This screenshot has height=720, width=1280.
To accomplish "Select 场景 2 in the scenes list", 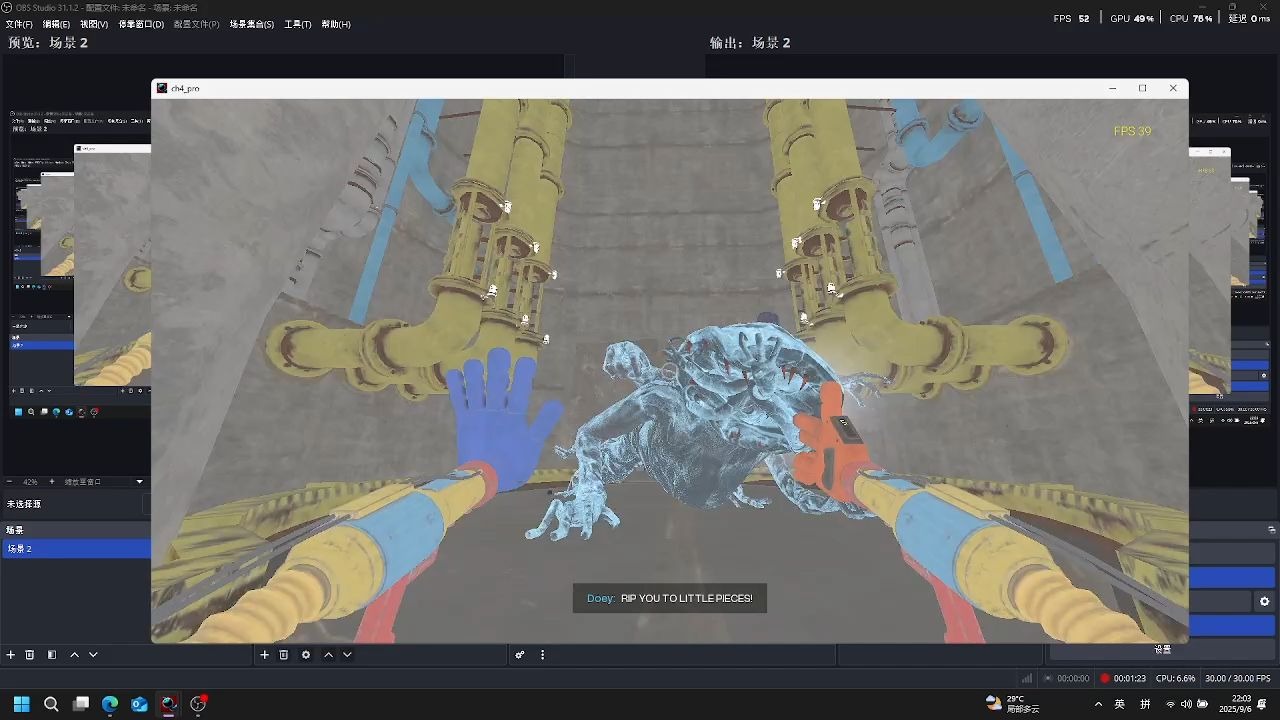I will click(76, 549).
